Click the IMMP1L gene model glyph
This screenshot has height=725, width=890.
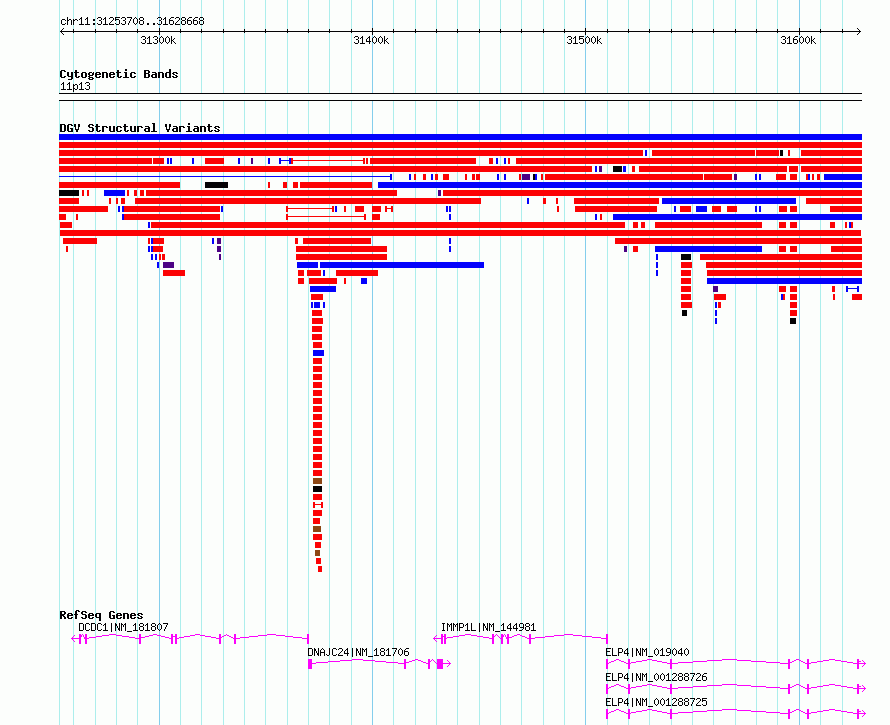(x=520, y=639)
